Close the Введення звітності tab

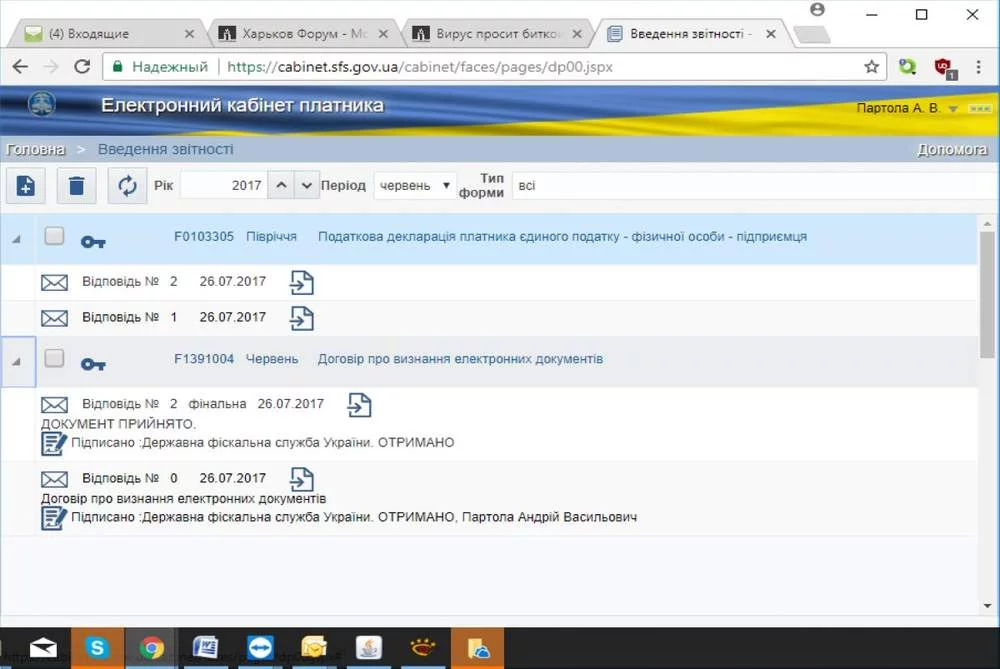[x=771, y=34]
